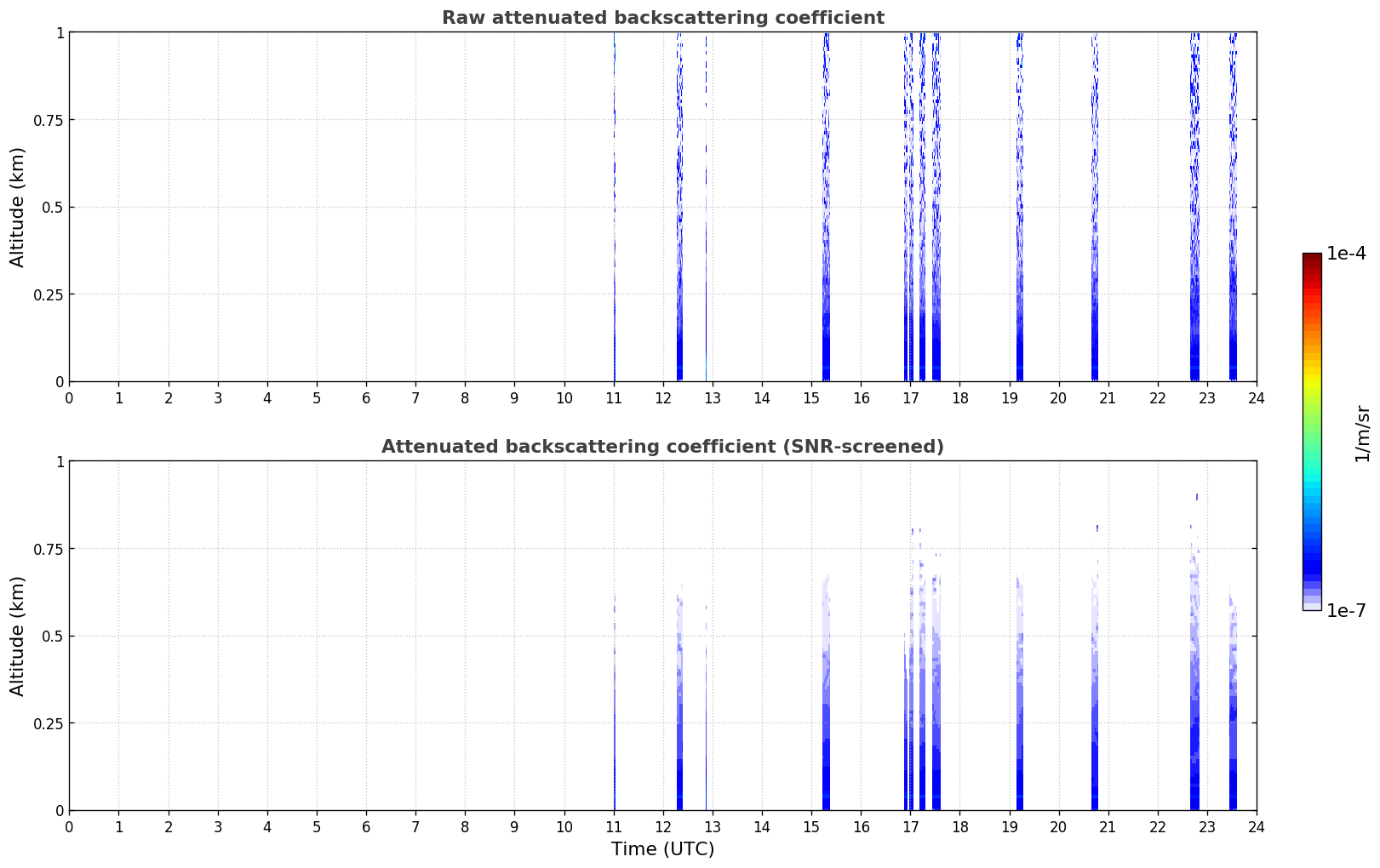
Task: Click the hour 0 tick label in the bottom plot
Action: 70,826
